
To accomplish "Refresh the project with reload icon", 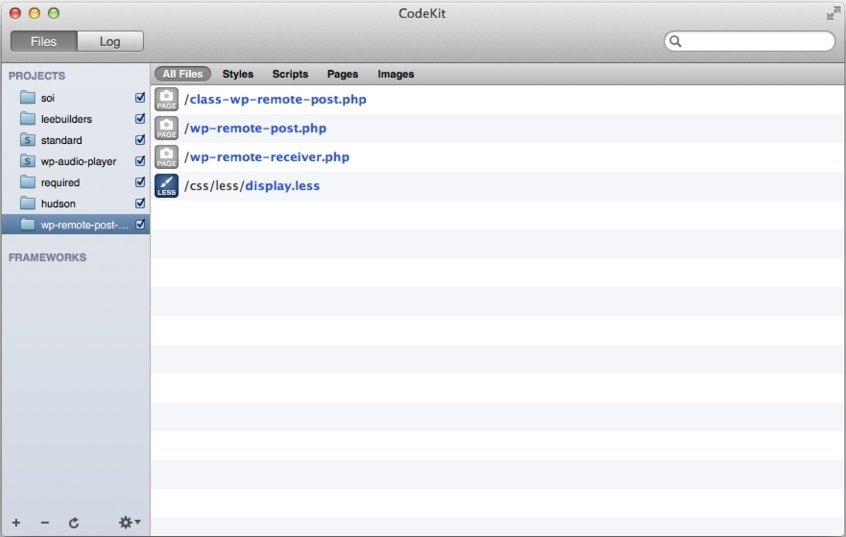I will [x=74, y=522].
